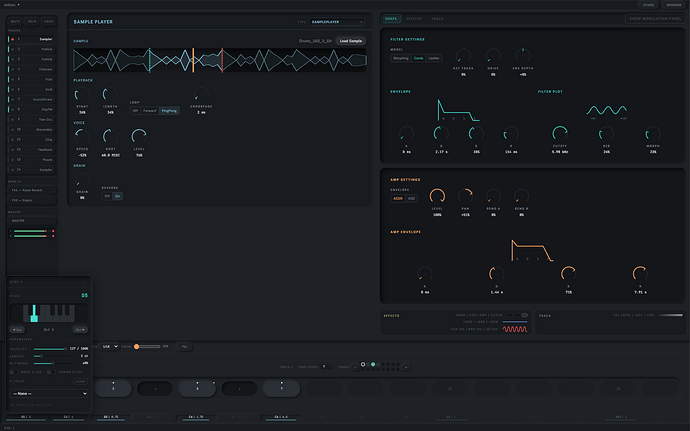The height and width of the screenshot is (431, 690).
Task: Open the SAMPLEPLAYER type dropdown
Action: [337, 22]
